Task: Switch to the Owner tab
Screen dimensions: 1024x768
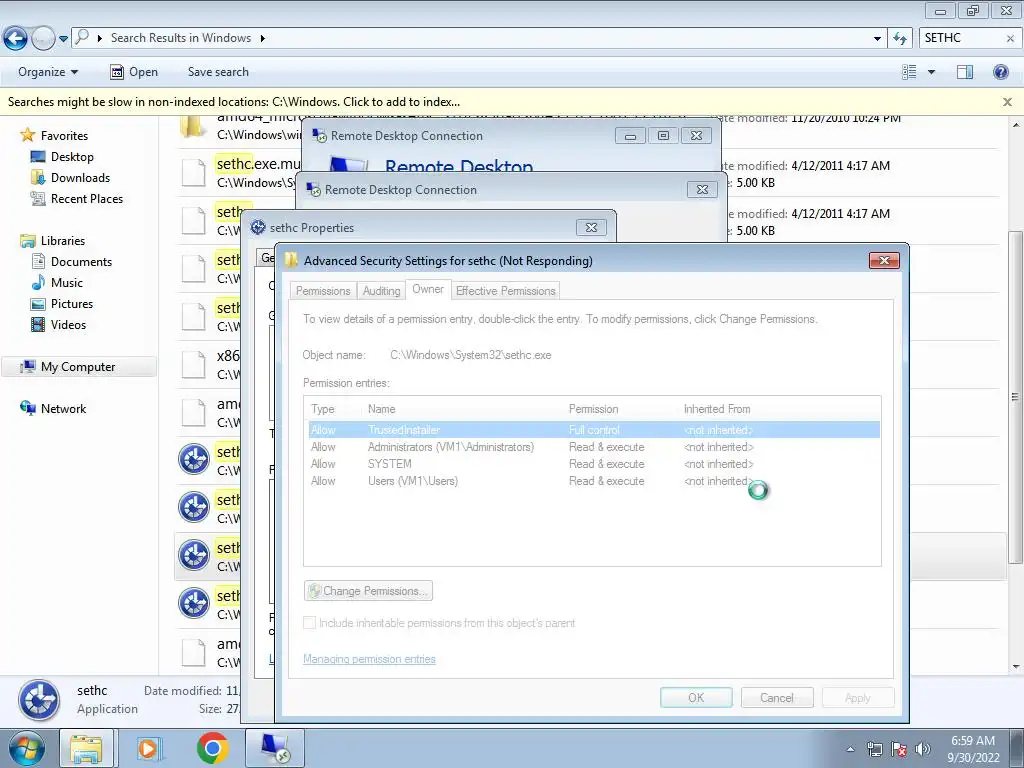Action: 428,289
